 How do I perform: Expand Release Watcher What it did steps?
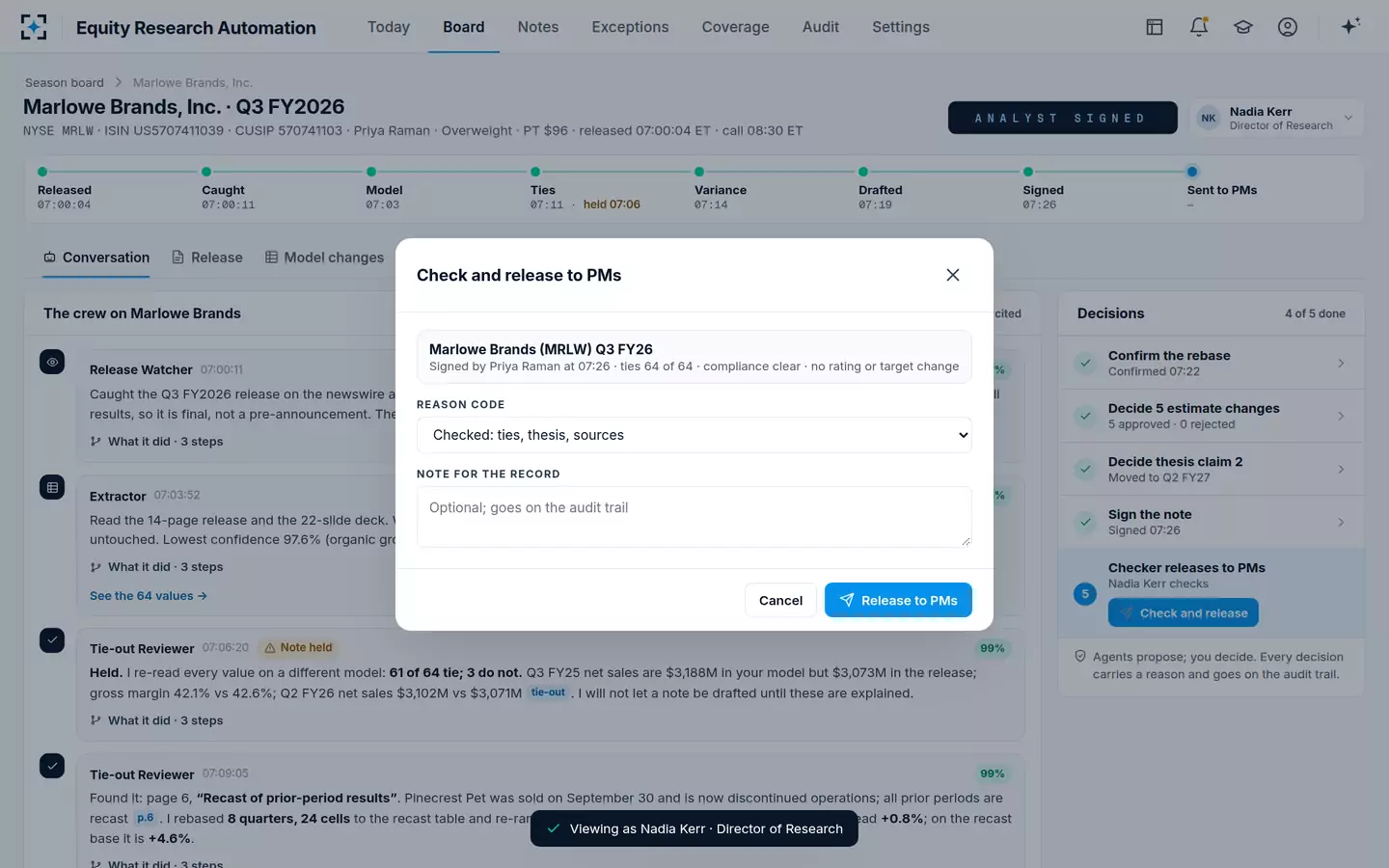coord(156,442)
